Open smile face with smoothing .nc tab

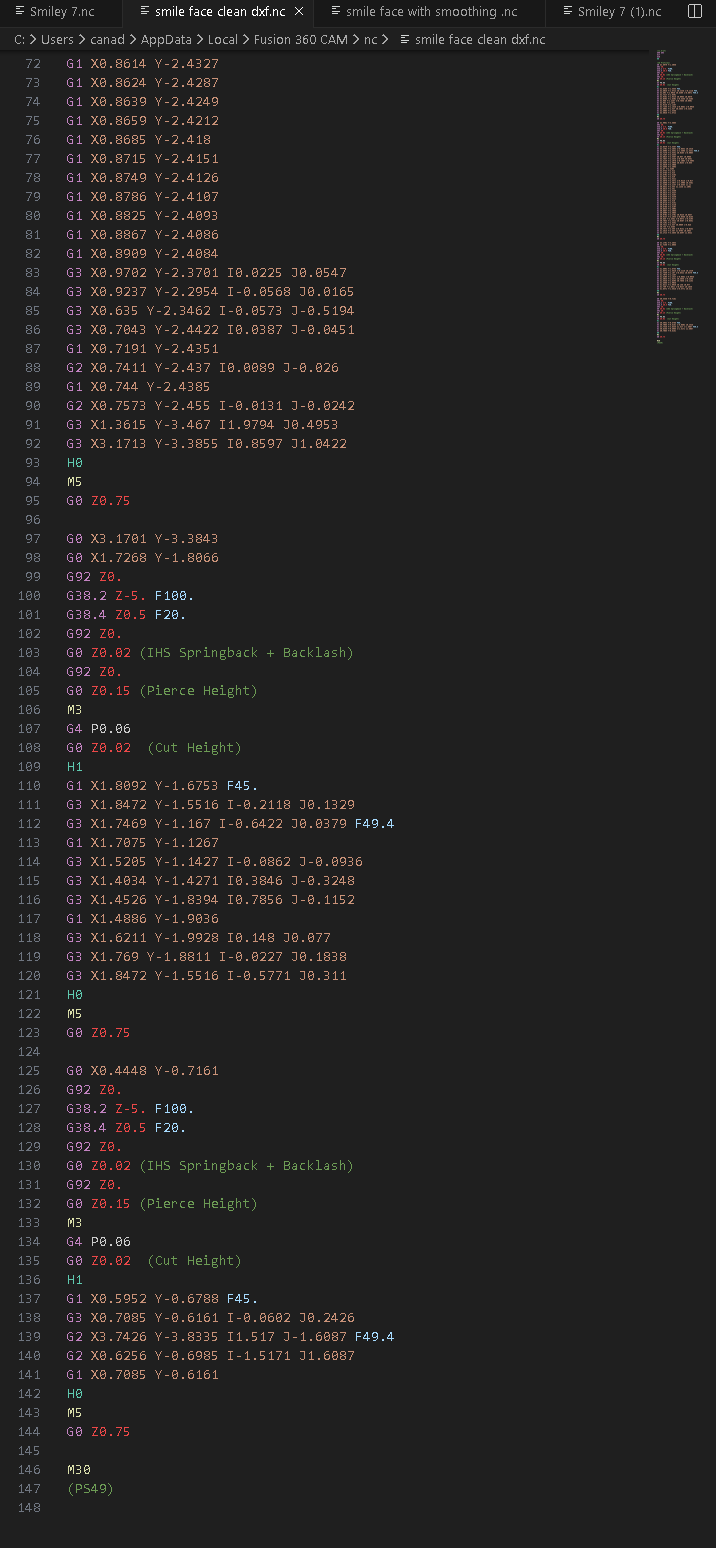(431, 12)
